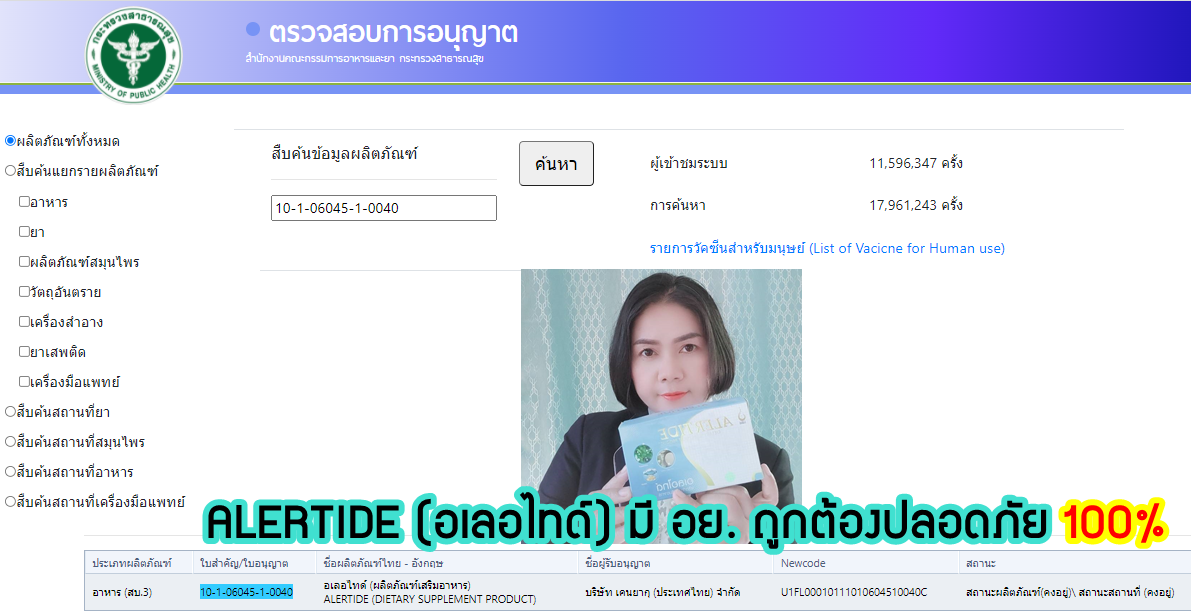The height and width of the screenshot is (616, 1191).
Task: Open the List of Vaccine for Human use link
Action: click(x=827, y=248)
